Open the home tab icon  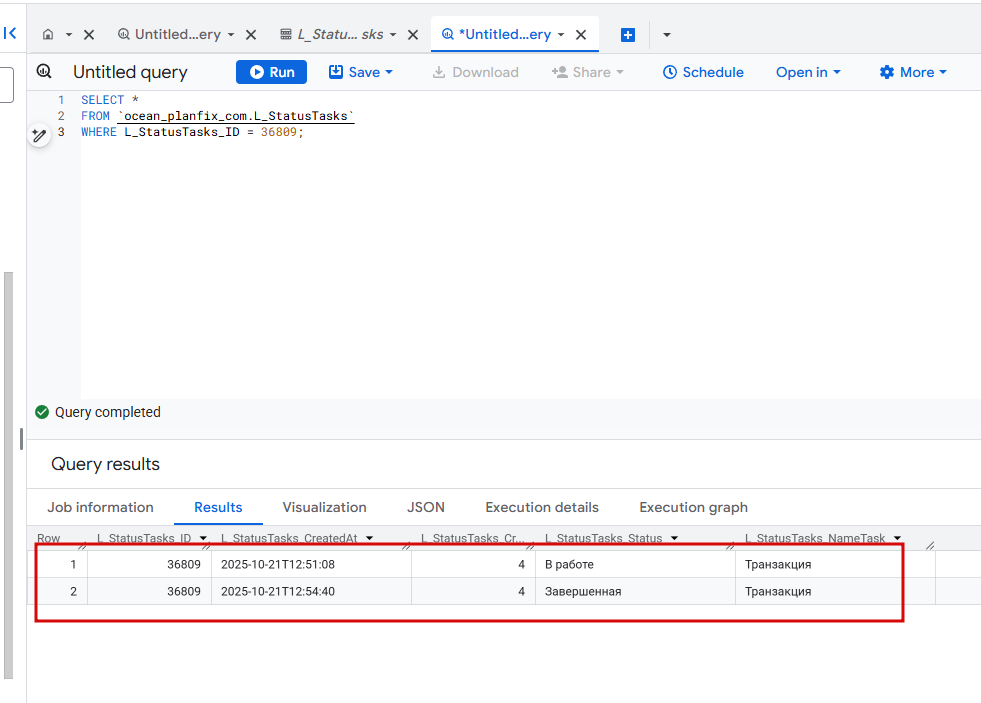[48, 34]
